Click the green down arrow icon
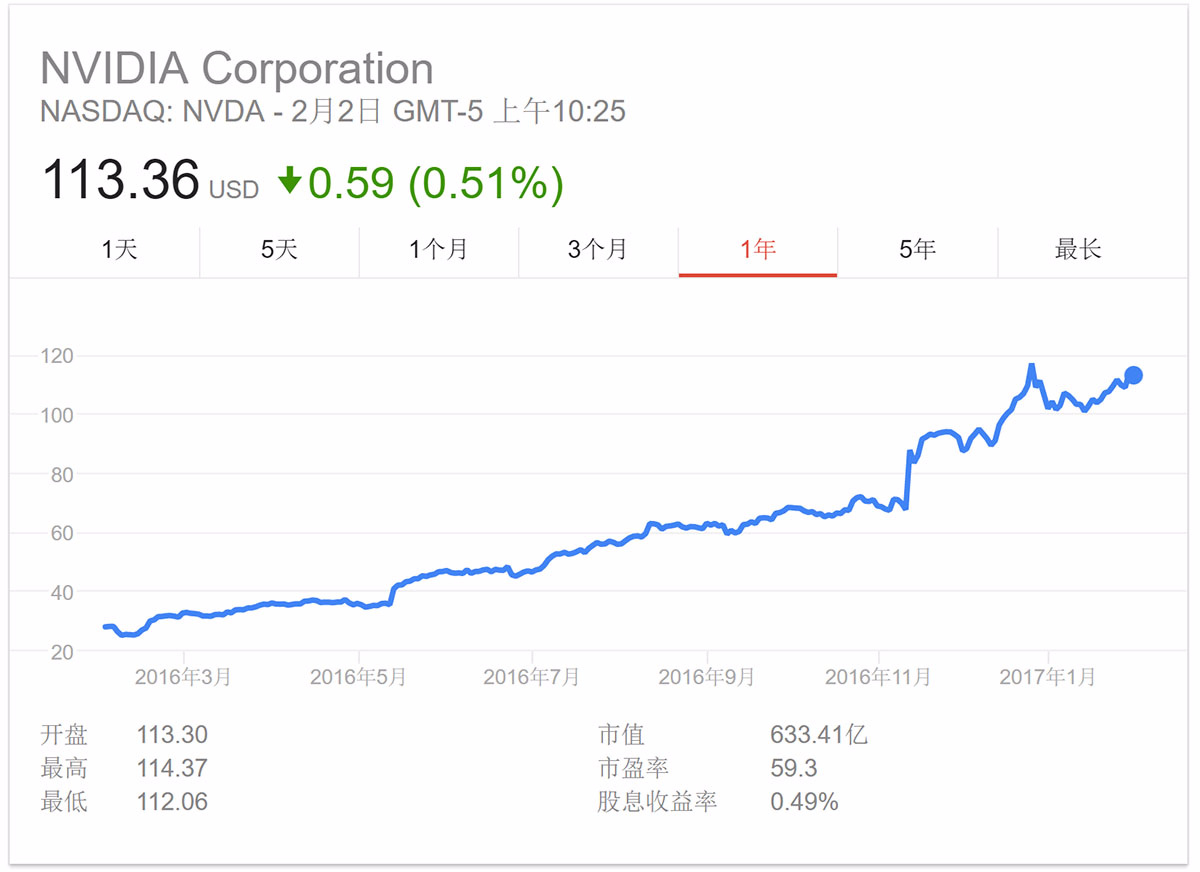 (x=289, y=181)
